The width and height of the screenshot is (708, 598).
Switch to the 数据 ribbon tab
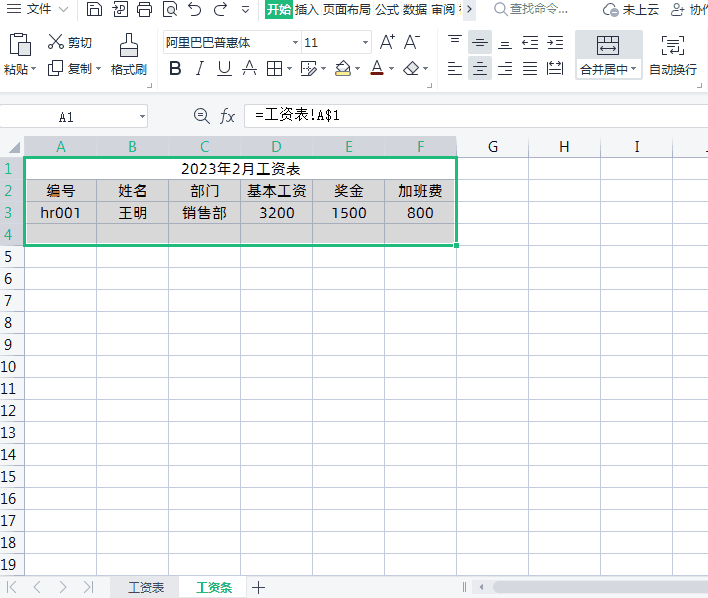(415, 9)
